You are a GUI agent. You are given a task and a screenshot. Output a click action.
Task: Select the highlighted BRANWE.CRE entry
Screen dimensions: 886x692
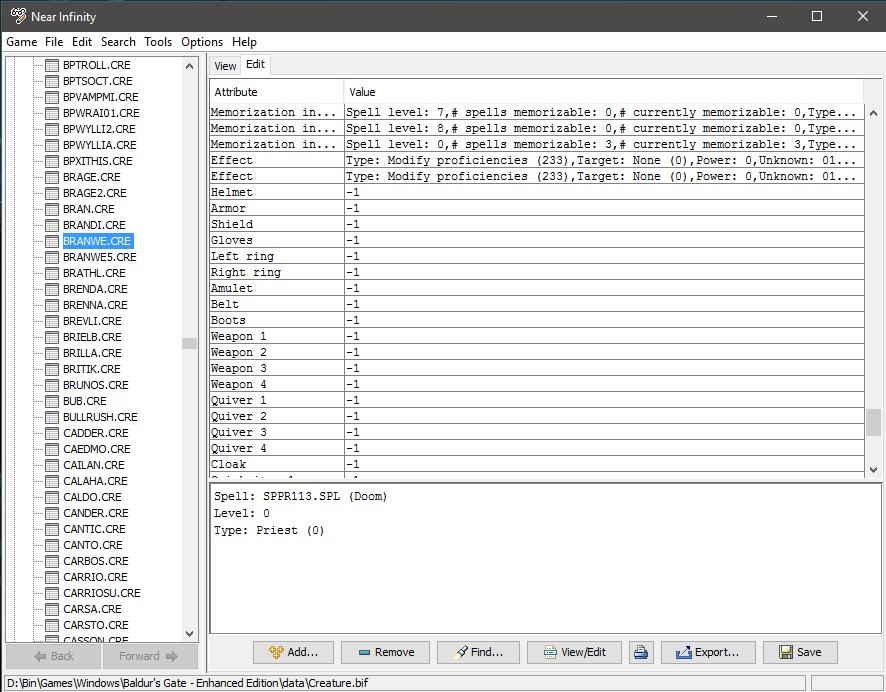(97, 241)
